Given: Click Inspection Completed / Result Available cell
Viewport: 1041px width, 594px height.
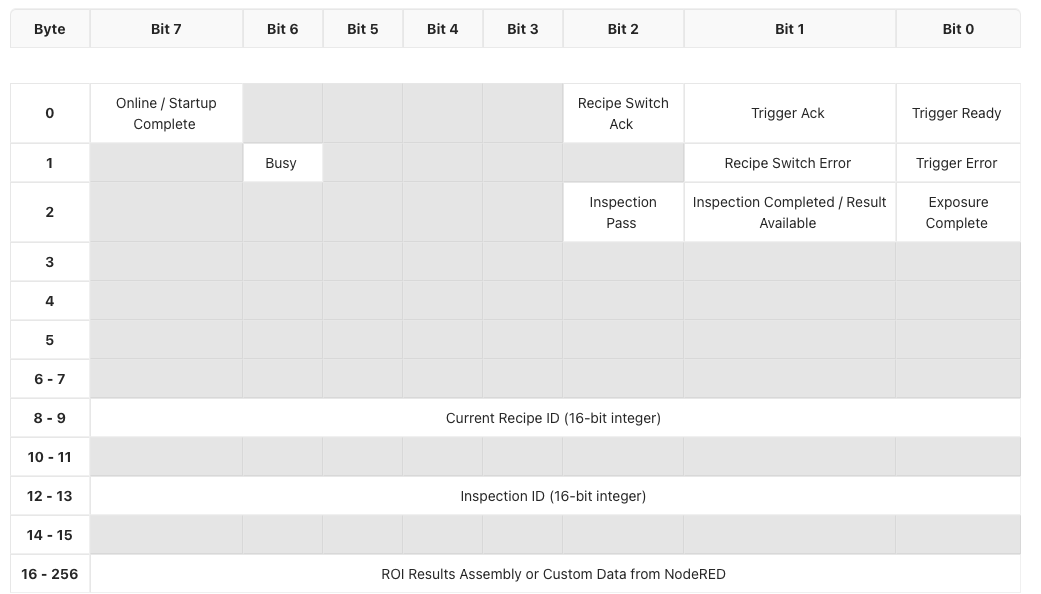Looking at the screenshot, I should pos(789,212).
